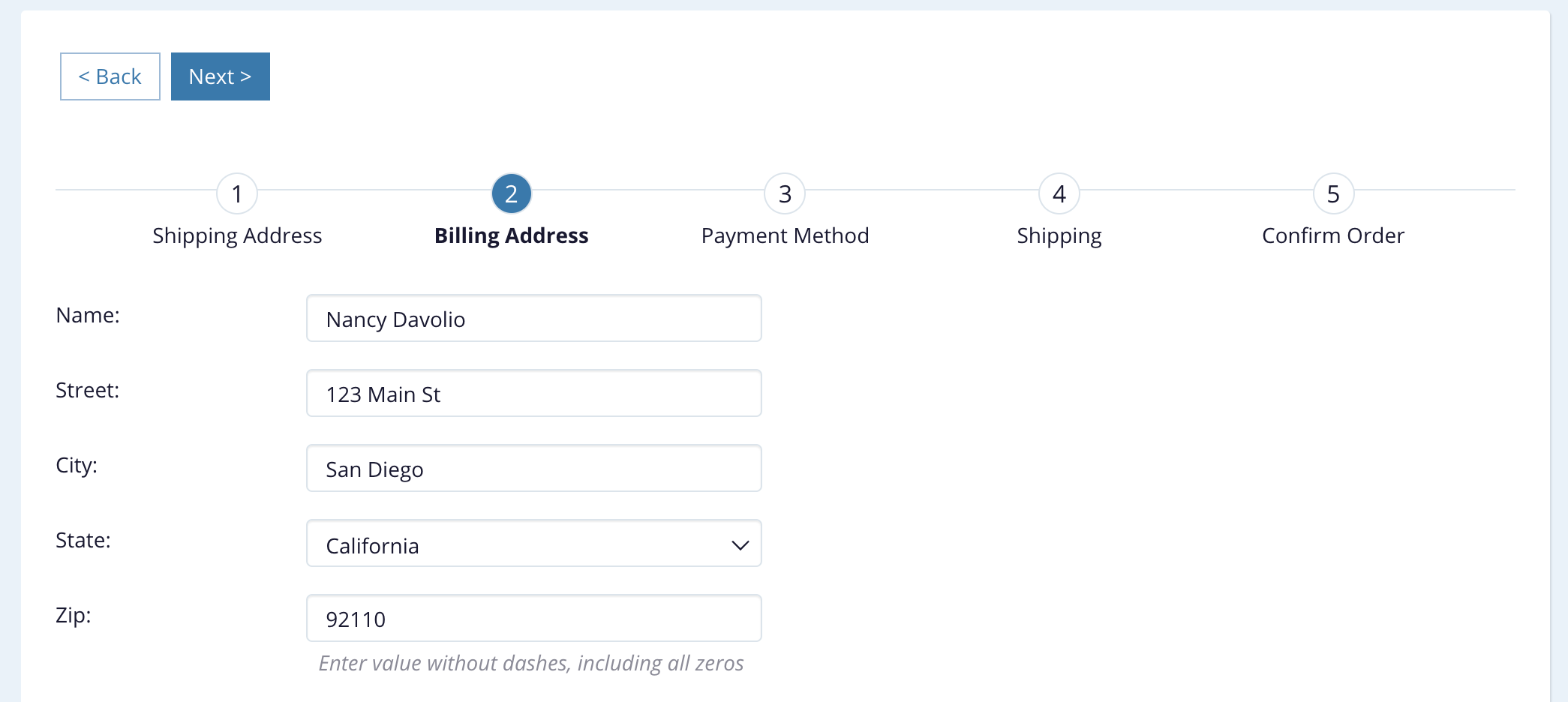Select step 1 circle in progress bar

(237, 193)
